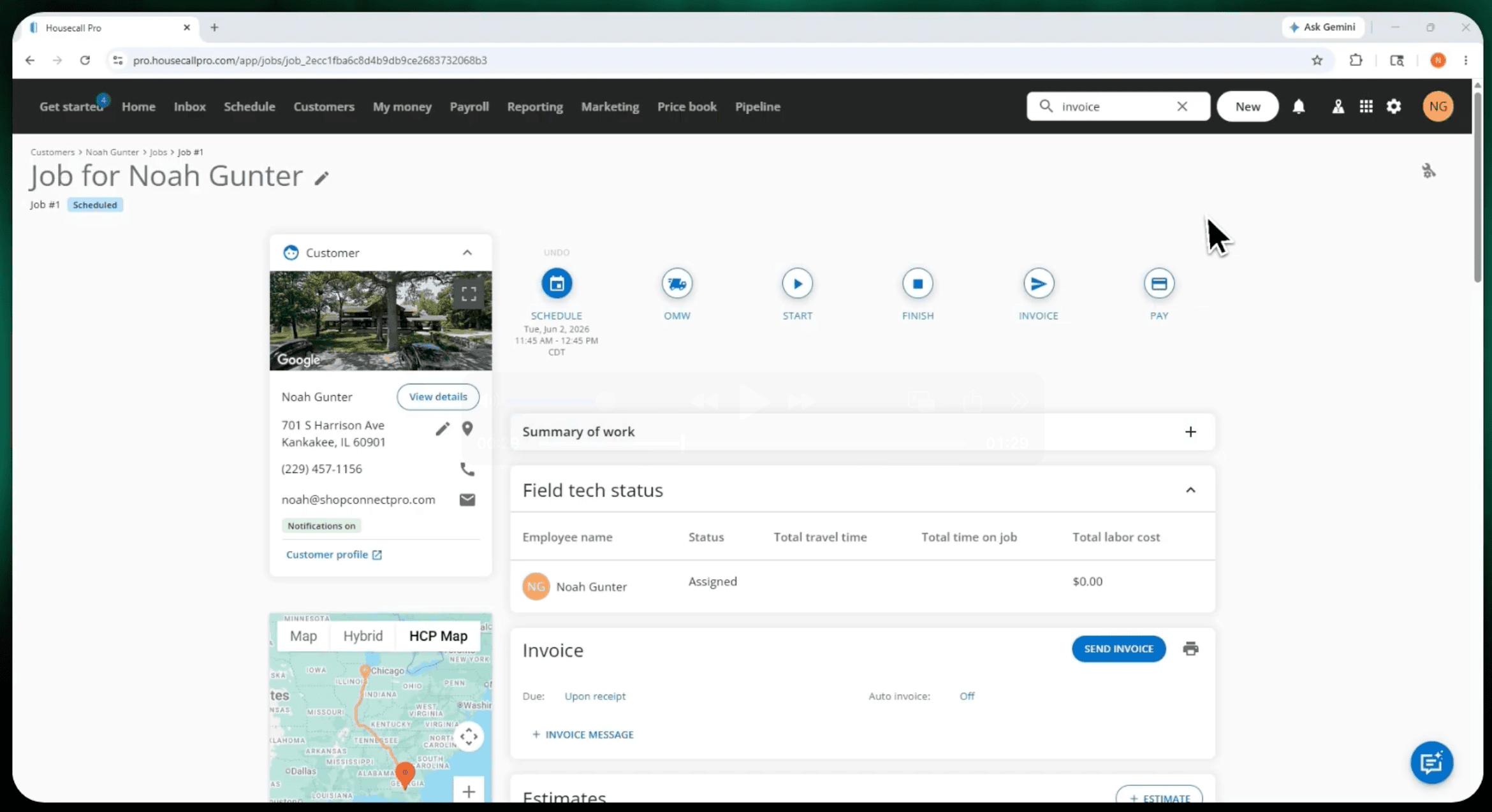Open the Payroll nav item
The width and height of the screenshot is (1492, 812).
tap(469, 106)
